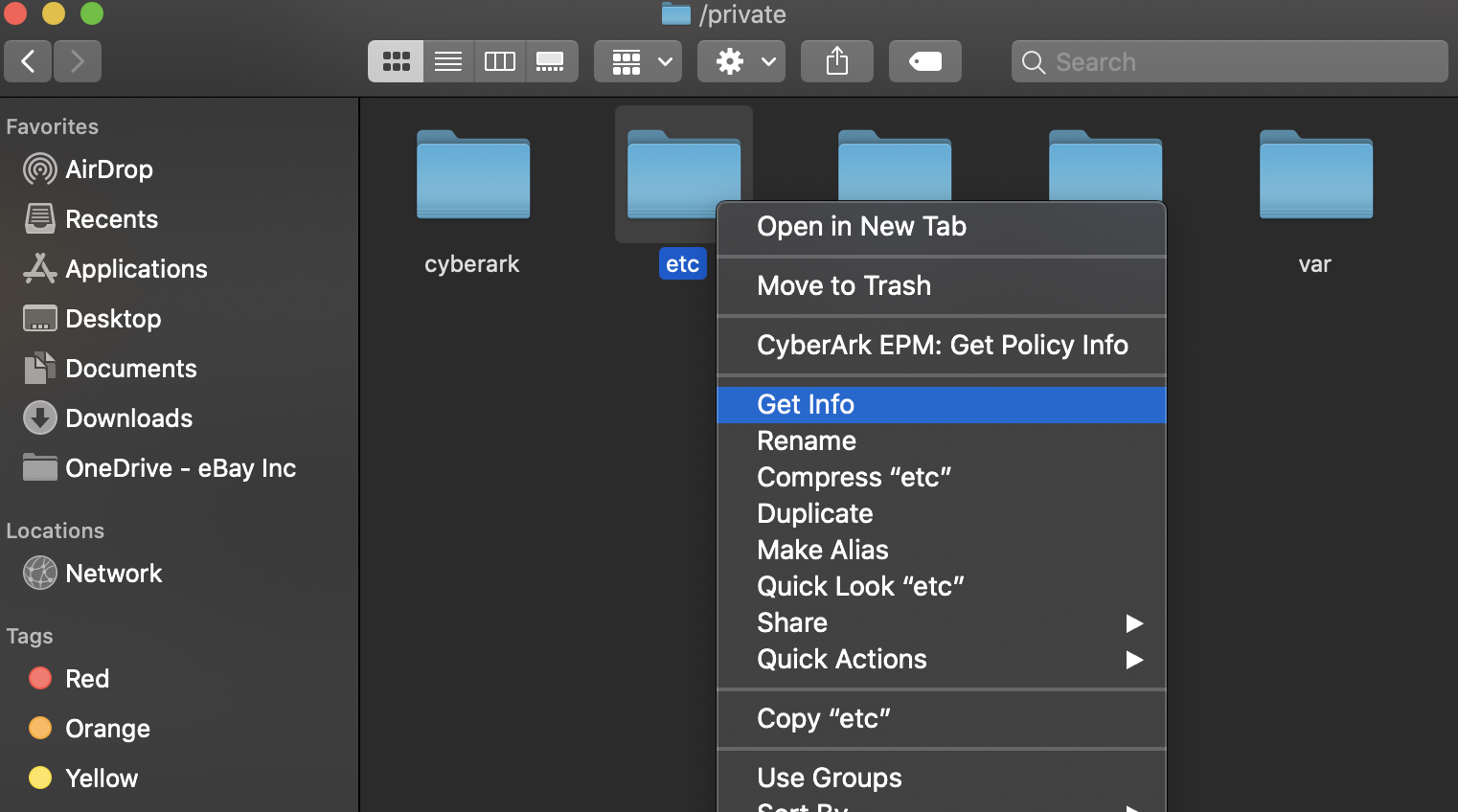Choose Compress "etc"
The width and height of the screenshot is (1458, 812).
pyautogui.click(x=942, y=478)
